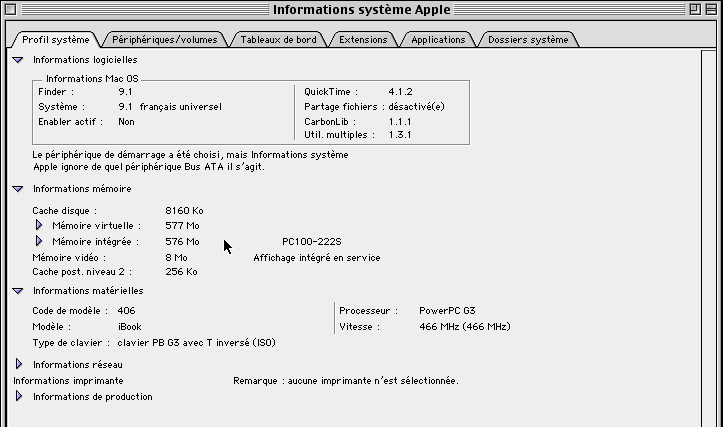Image resolution: width=723 pixels, height=427 pixels.
Task: Click the Cache disque 8160 Ko value
Action: click(184, 211)
